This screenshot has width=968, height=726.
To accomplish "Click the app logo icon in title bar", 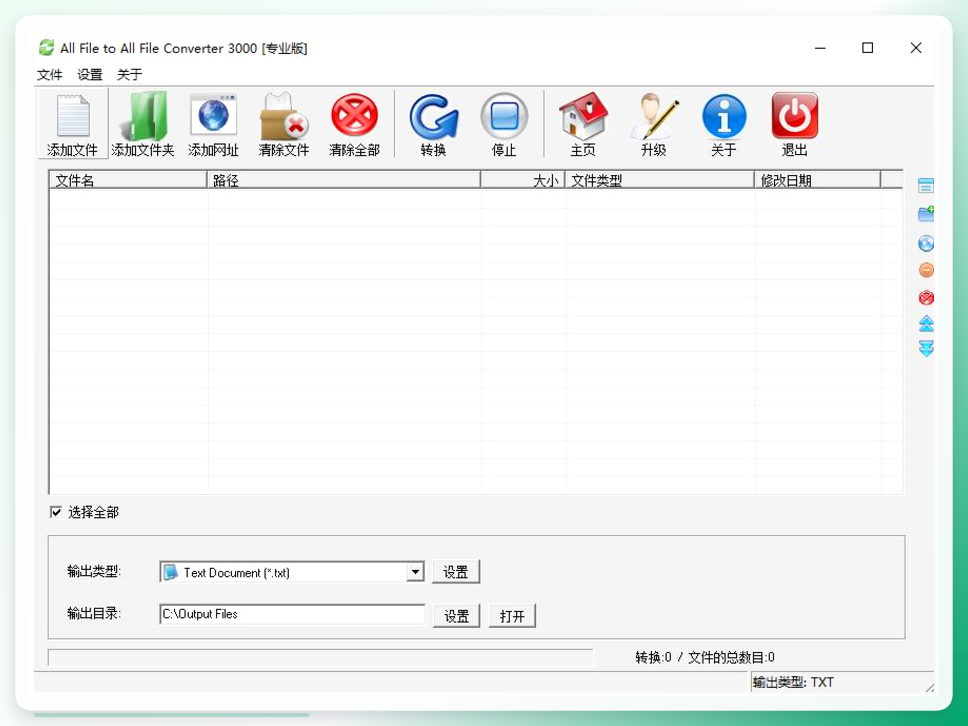I will [x=46, y=48].
